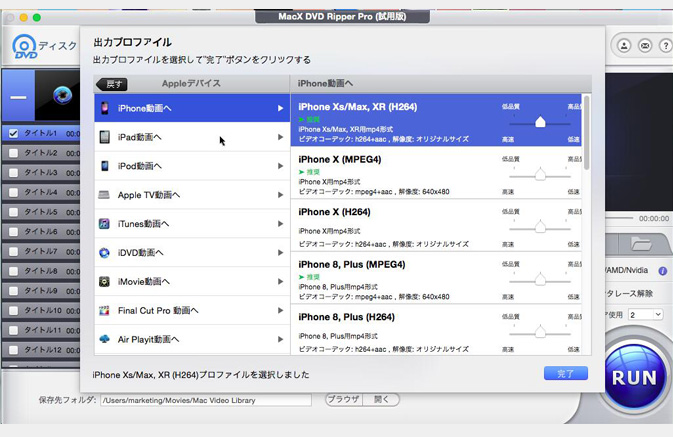The height and width of the screenshot is (437, 673).
Task: Click the mail envelope icon at top right
Action: (645, 46)
